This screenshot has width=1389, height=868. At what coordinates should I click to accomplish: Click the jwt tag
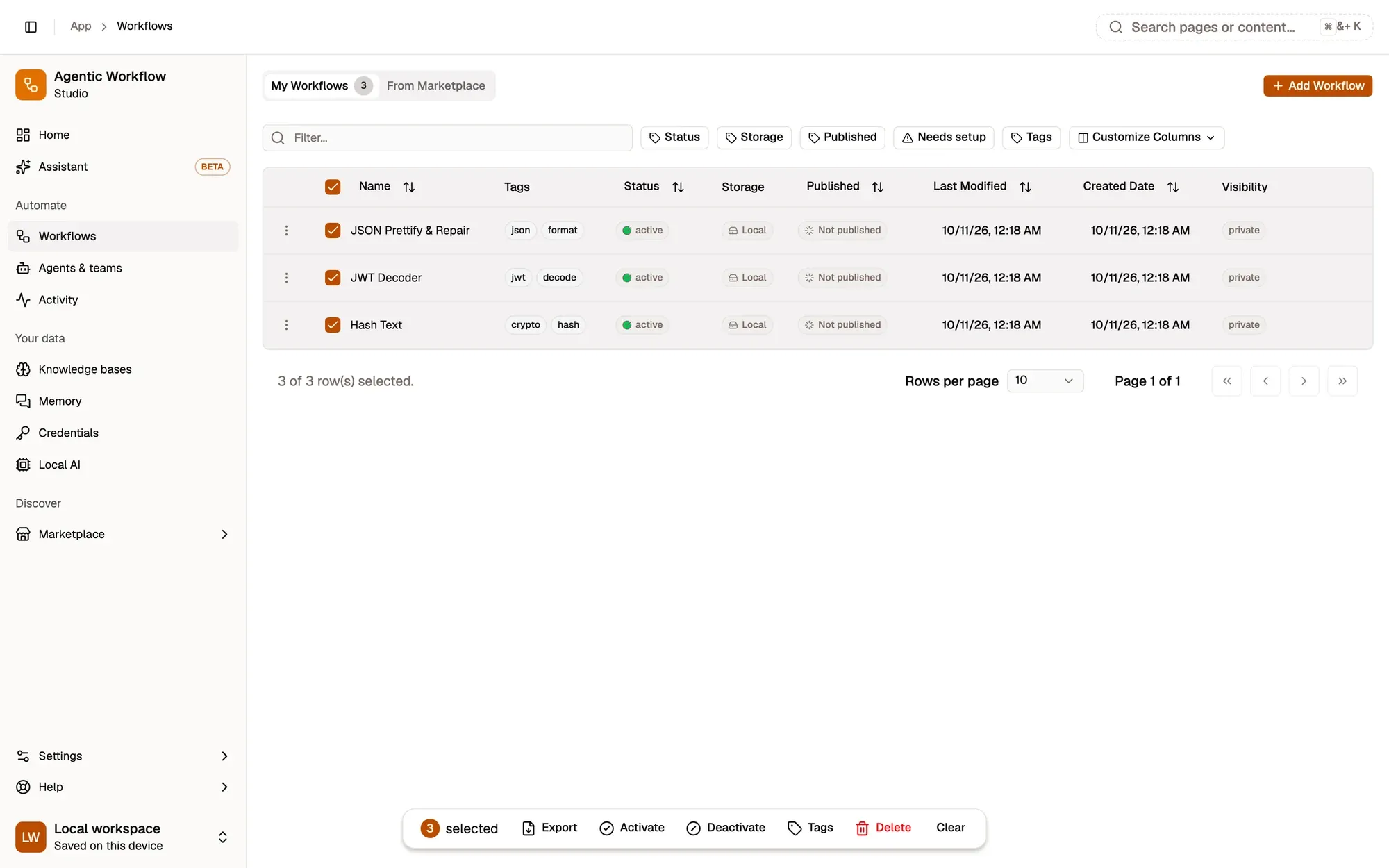(x=518, y=278)
